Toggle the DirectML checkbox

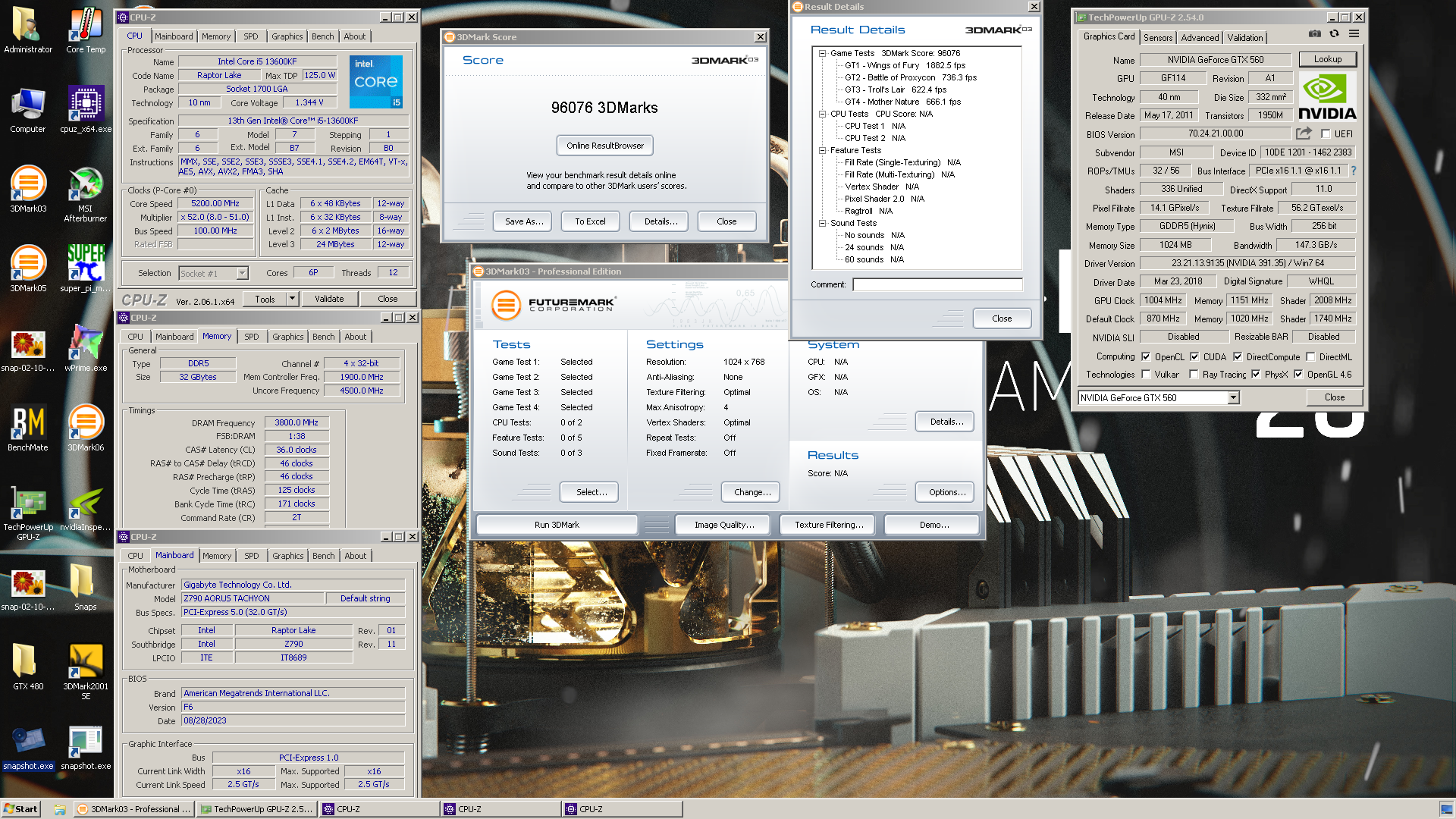tap(1310, 356)
